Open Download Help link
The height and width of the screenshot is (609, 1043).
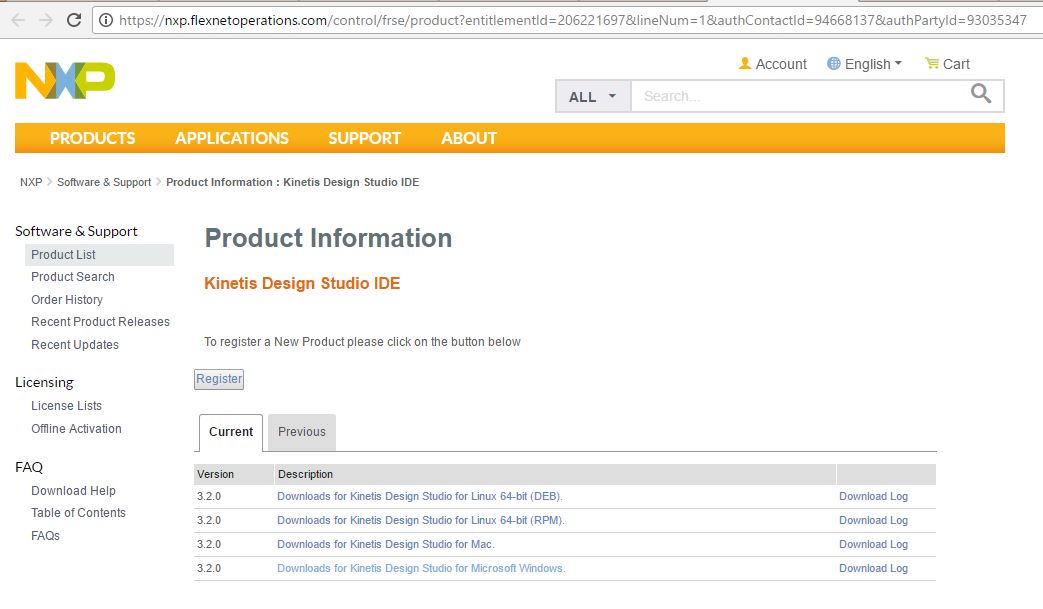tap(73, 491)
